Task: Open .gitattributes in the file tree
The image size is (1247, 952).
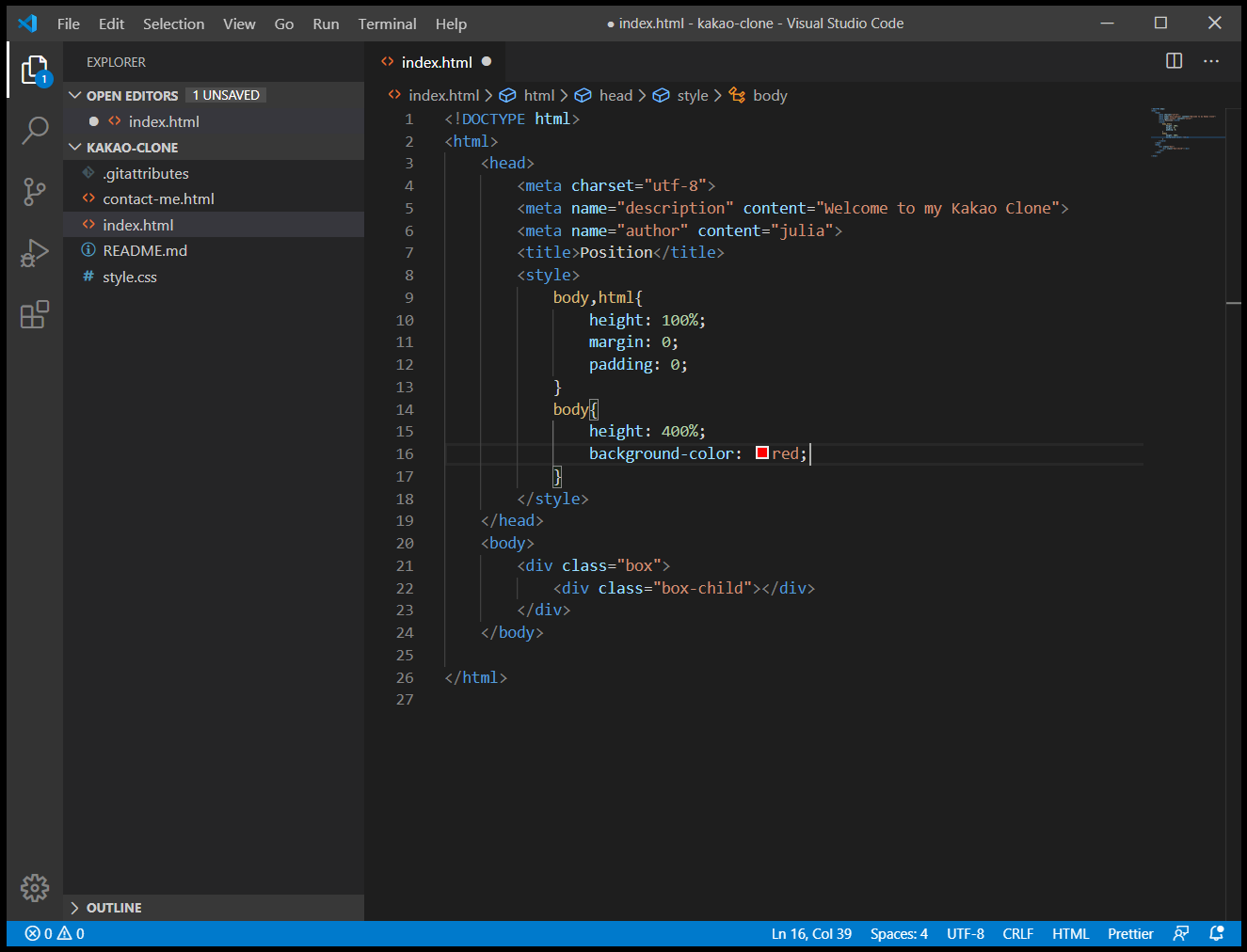Action: click(x=214, y=173)
